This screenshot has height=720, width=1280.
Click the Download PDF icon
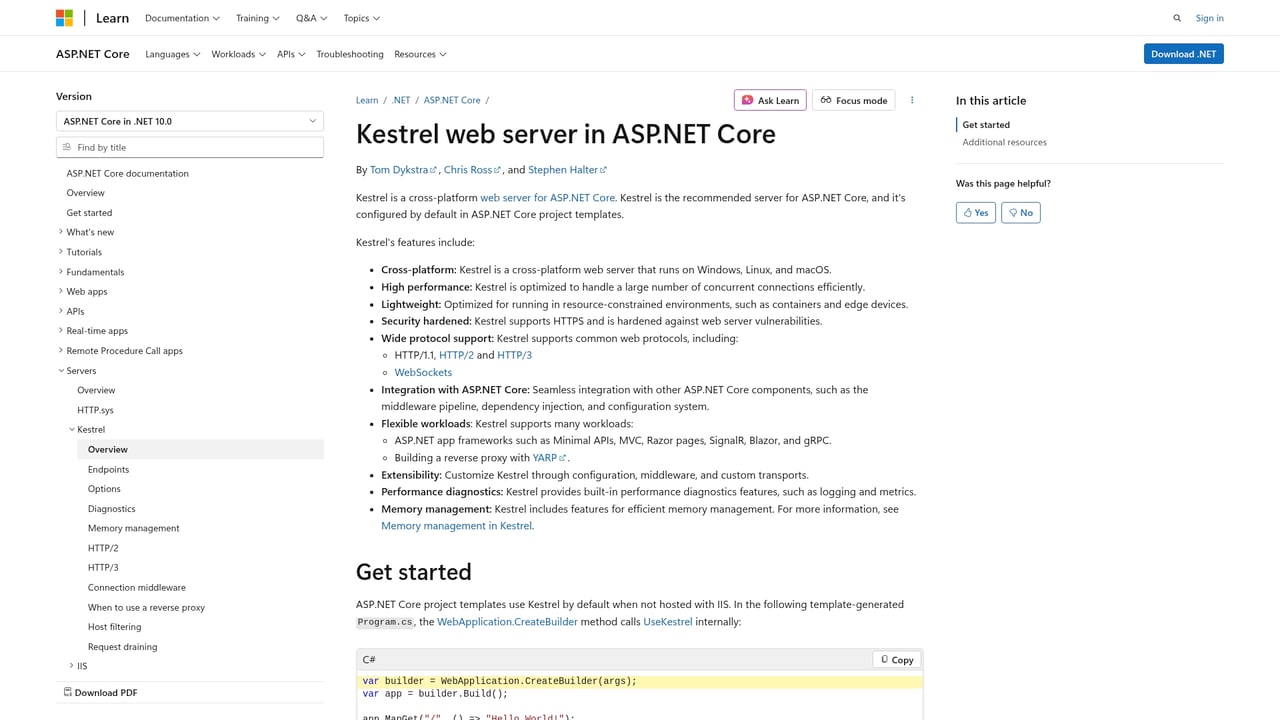pyautogui.click(x=66, y=692)
